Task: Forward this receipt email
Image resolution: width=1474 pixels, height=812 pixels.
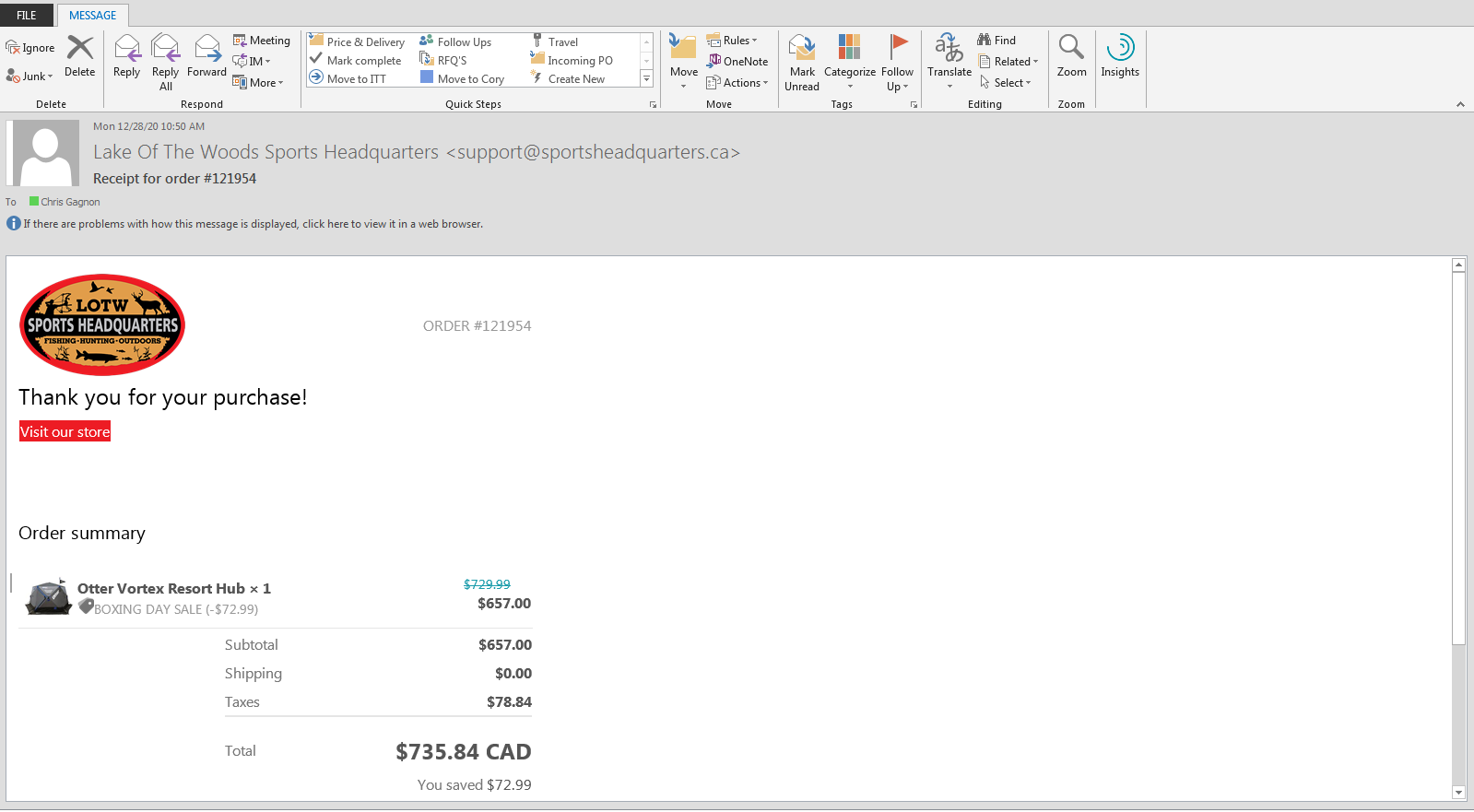Action: coord(207,57)
